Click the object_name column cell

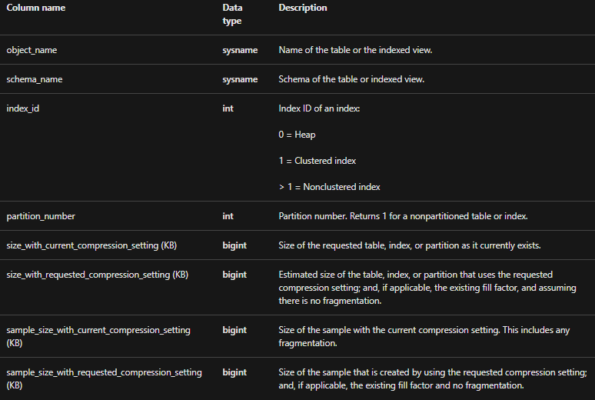[31, 50]
